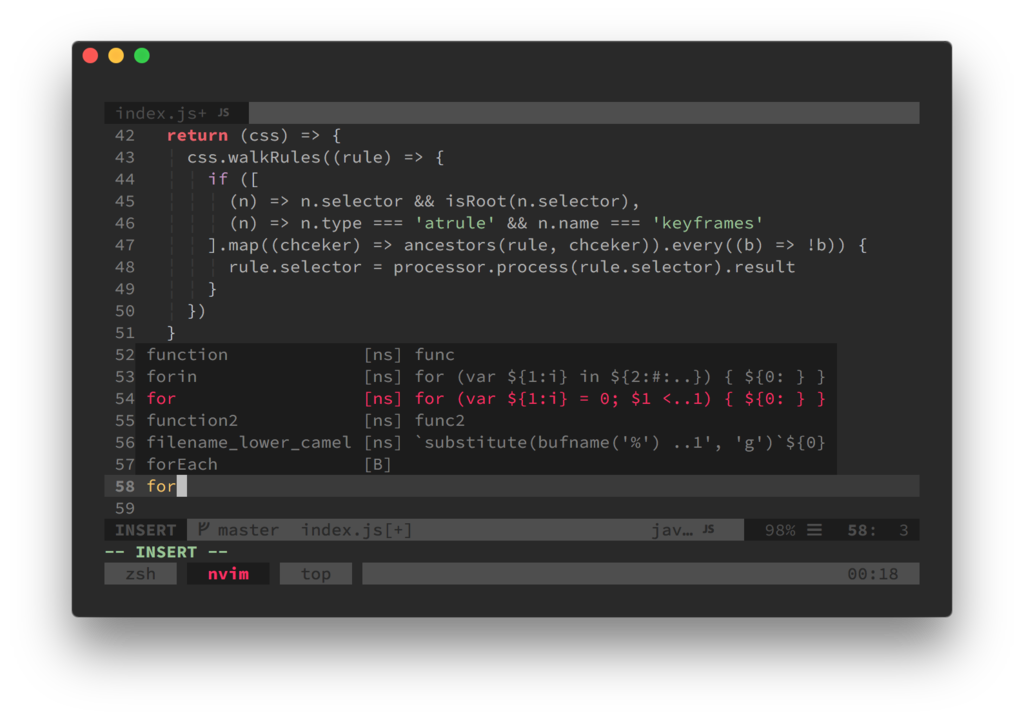This screenshot has height=720, width=1024.
Task: Switch to the nvim tmux window
Action: [x=228, y=574]
